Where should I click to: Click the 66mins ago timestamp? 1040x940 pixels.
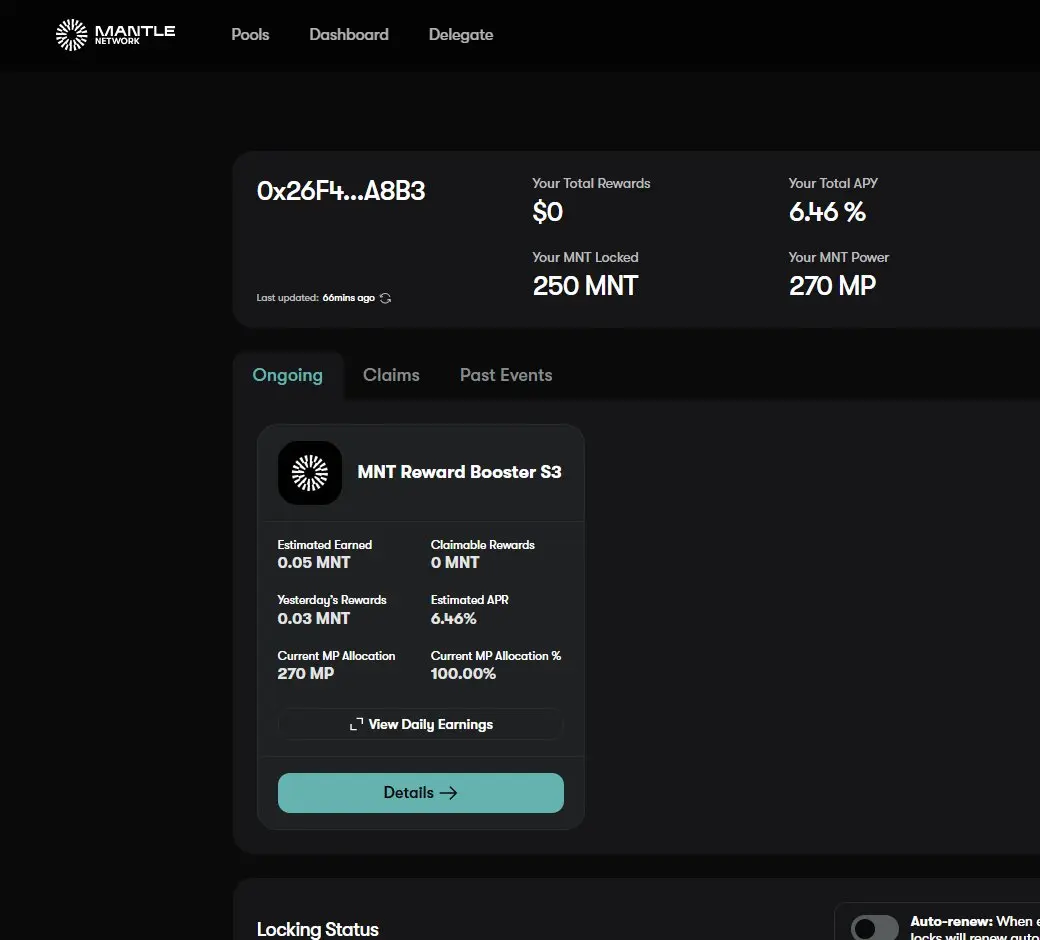(x=349, y=298)
